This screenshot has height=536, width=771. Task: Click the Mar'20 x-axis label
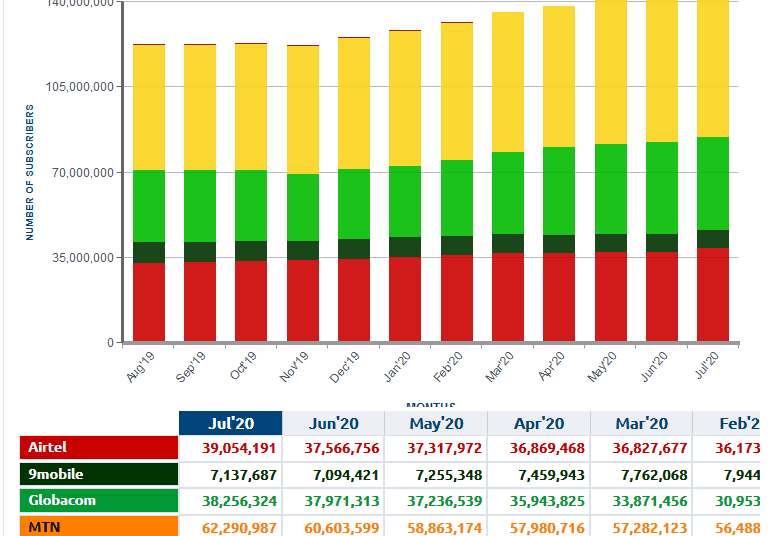click(500, 367)
